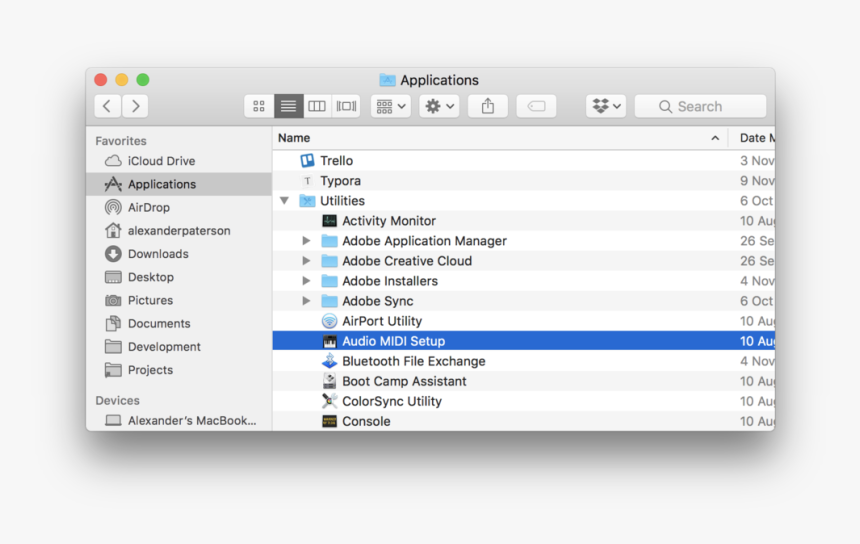Image resolution: width=860 pixels, height=544 pixels.
Task: Open Pictures in the sidebar
Action: coord(150,300)
